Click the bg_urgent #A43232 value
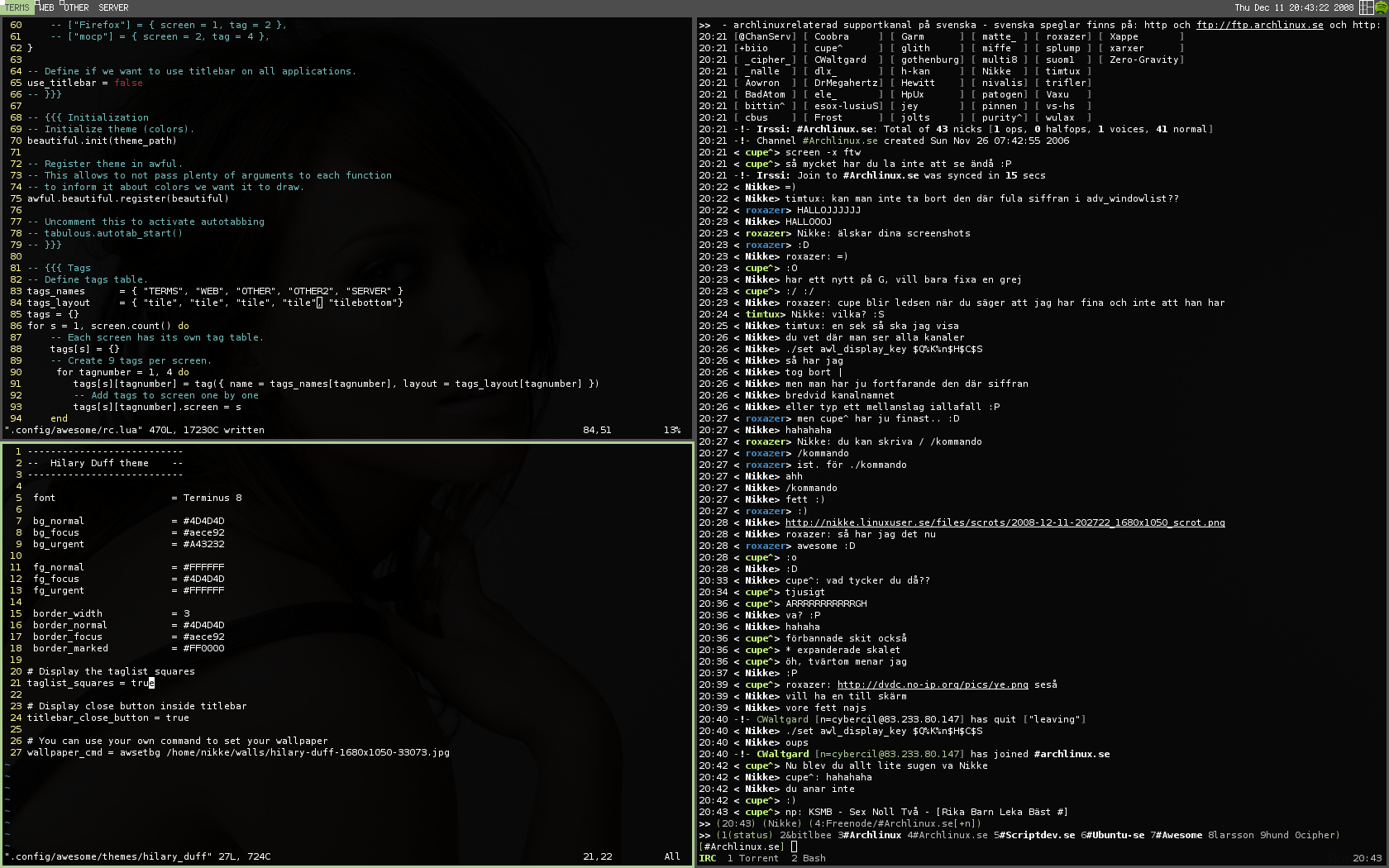1389x868 pixels. click(x=203, y=544)
